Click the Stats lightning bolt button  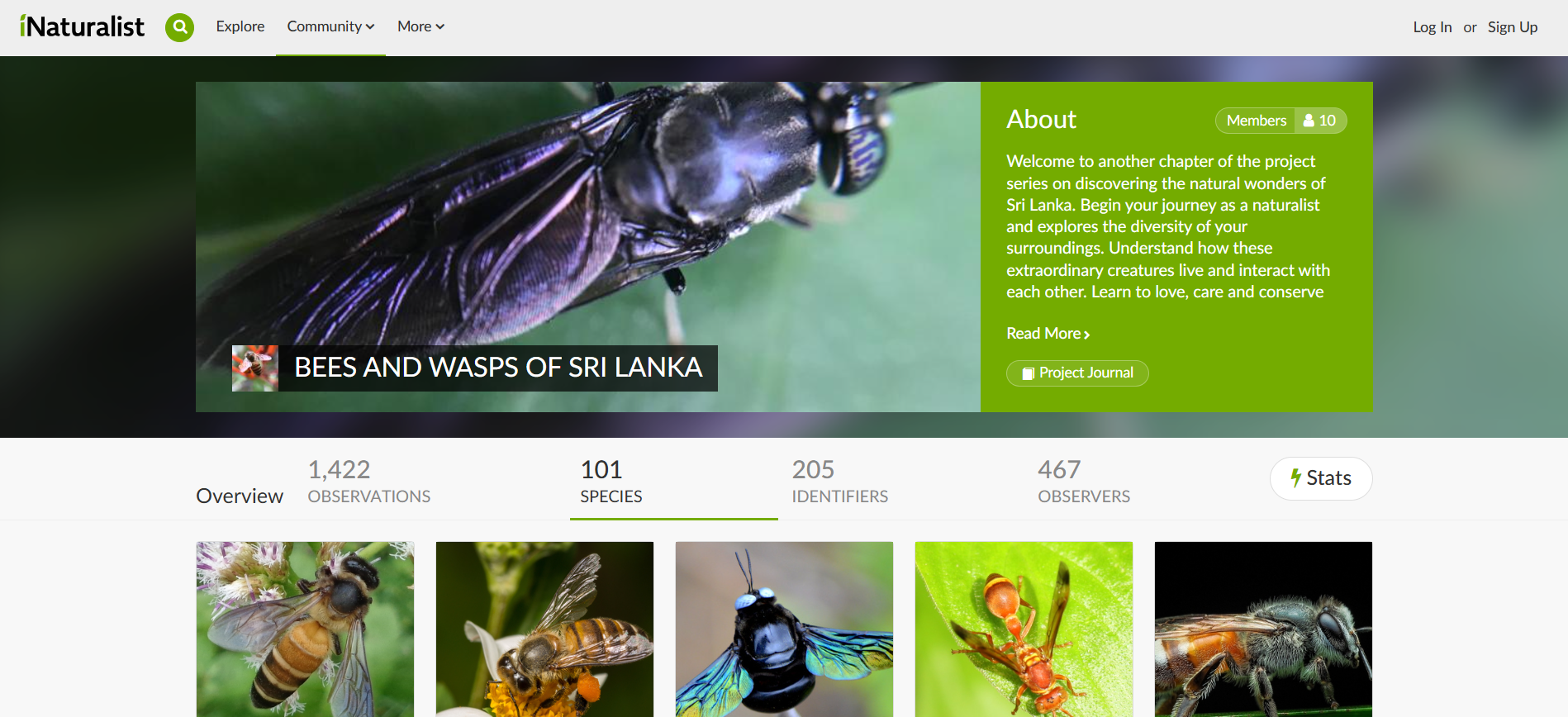[1321, 478]
